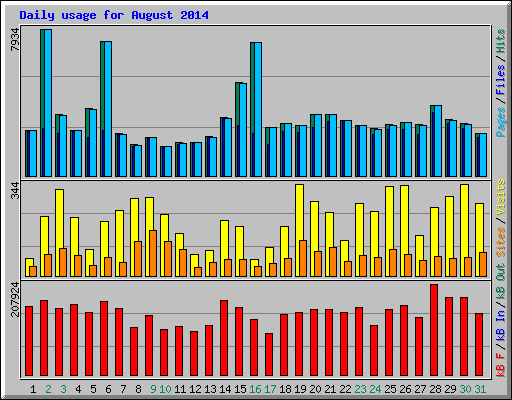Click the chart title 'Daily usage for August 2014'
Viewport: 512px width, 400px height.
click(x=114, y=15)
